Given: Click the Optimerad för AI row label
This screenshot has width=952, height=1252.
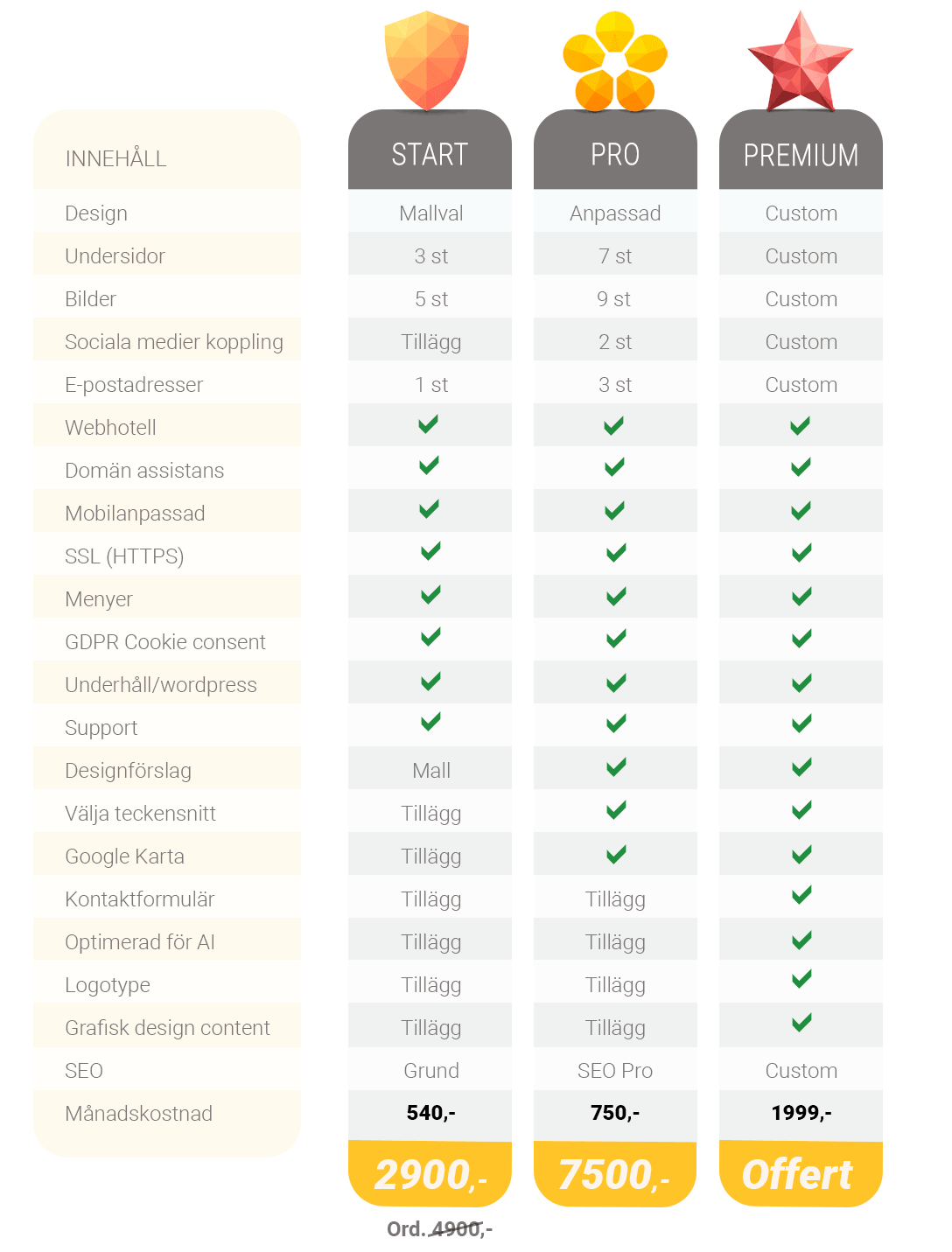Looking at the screenshot, I should pos(140,942).
